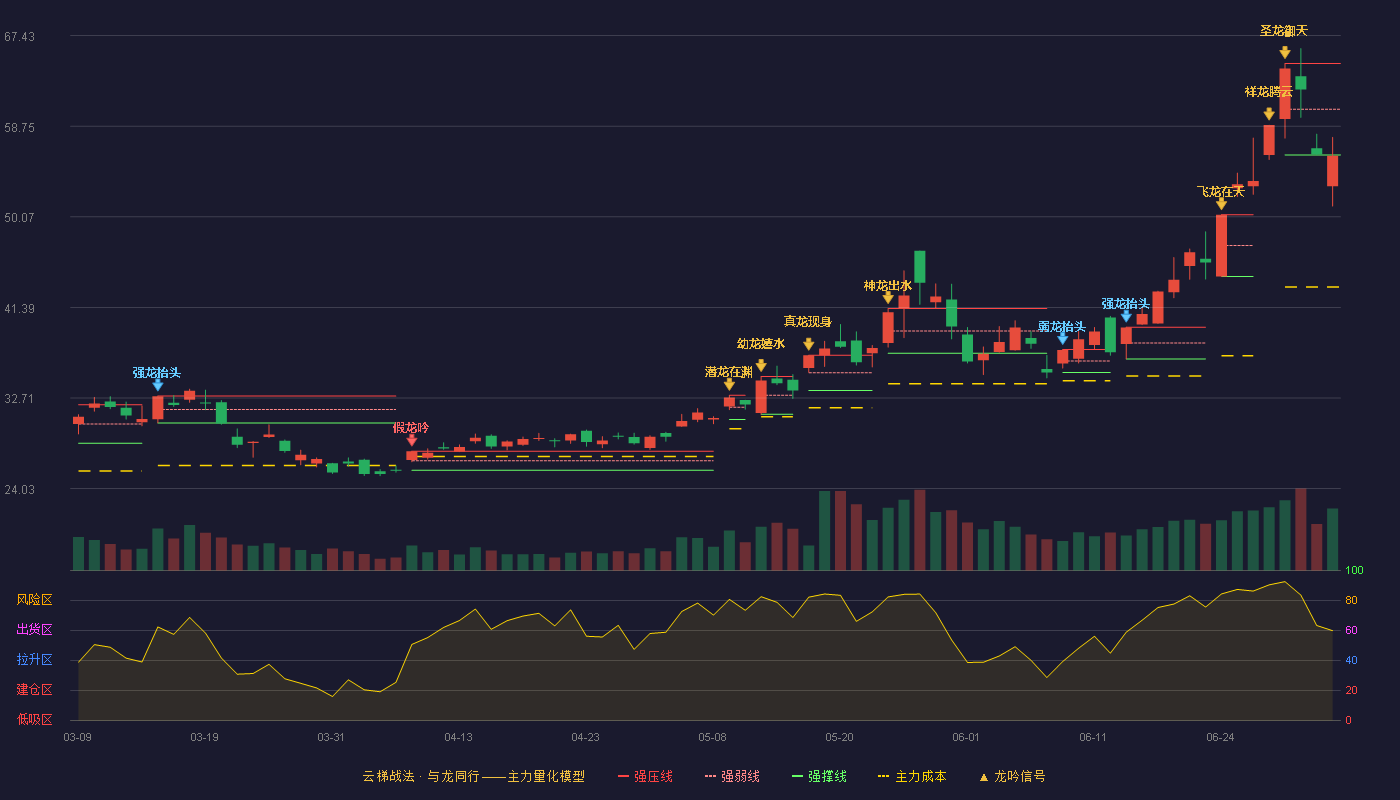This screenshot has height=800, width=1400.
Task: Click the yellow arrow under the 真龙现身 label
Action: click(809, 344)
